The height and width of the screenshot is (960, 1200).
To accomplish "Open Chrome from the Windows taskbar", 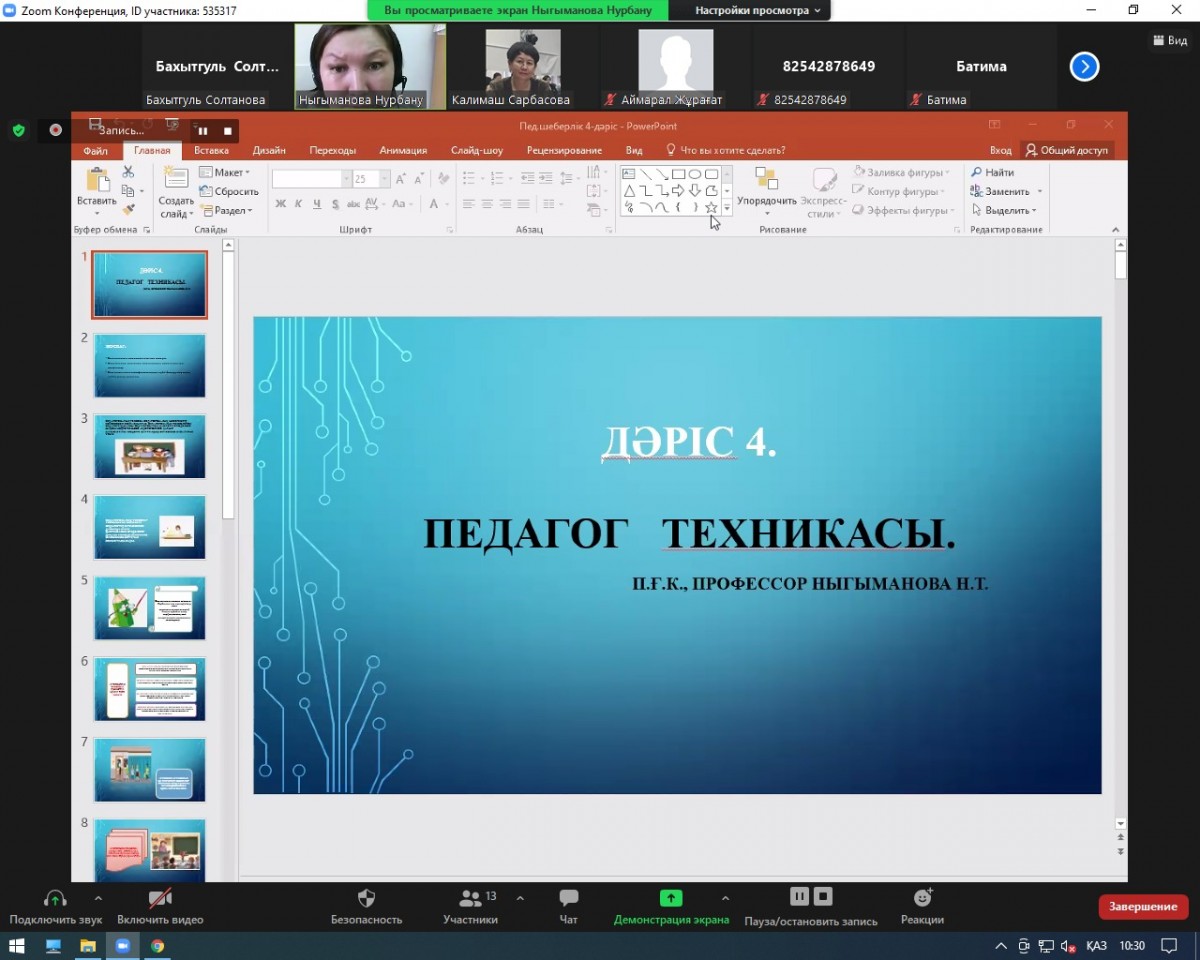I will [x=157, y=945].
